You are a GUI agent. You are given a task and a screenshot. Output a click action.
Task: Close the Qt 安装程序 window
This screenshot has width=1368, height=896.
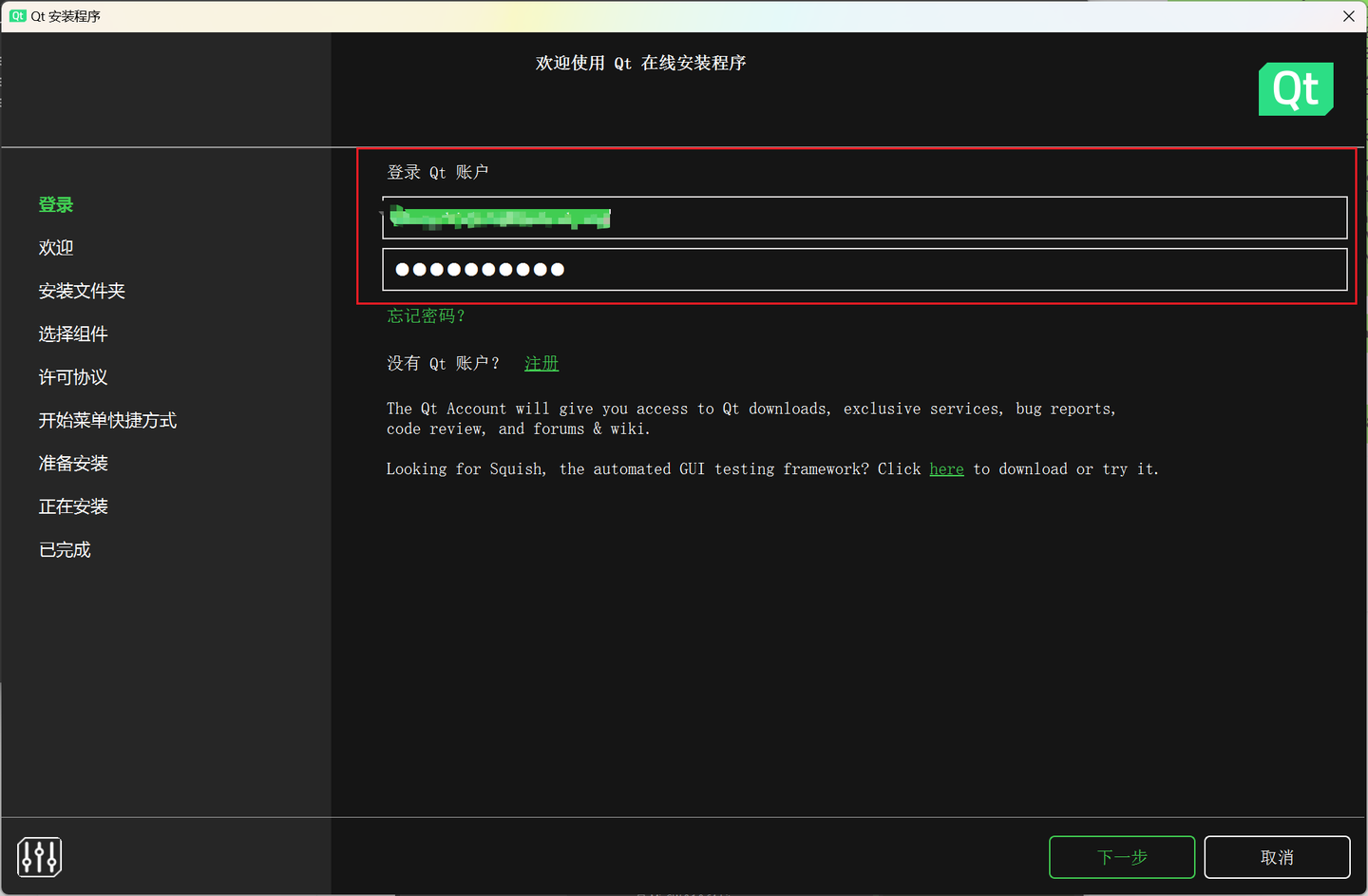pos(1348,15)
